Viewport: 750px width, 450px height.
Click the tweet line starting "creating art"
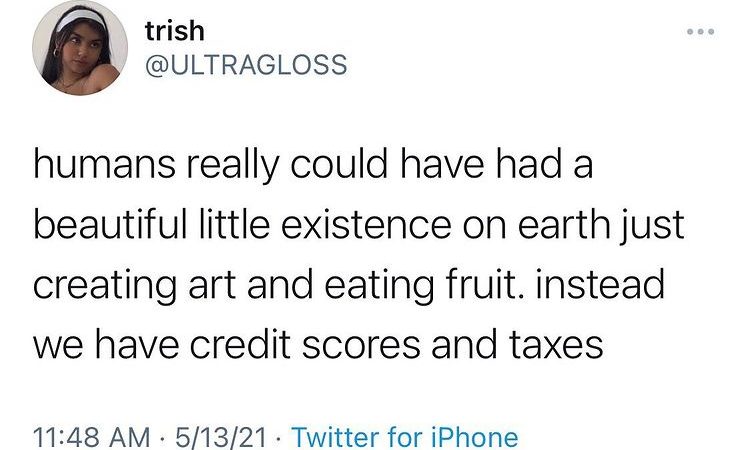[349, 285]
